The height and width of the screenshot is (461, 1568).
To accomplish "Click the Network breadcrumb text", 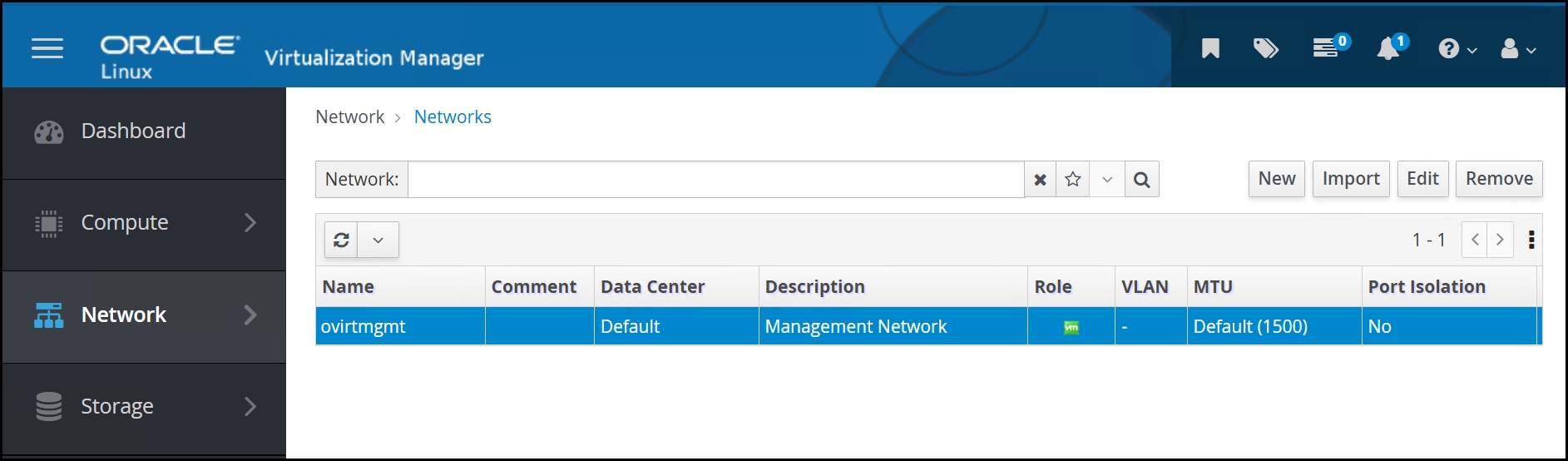I will [350, 116].
